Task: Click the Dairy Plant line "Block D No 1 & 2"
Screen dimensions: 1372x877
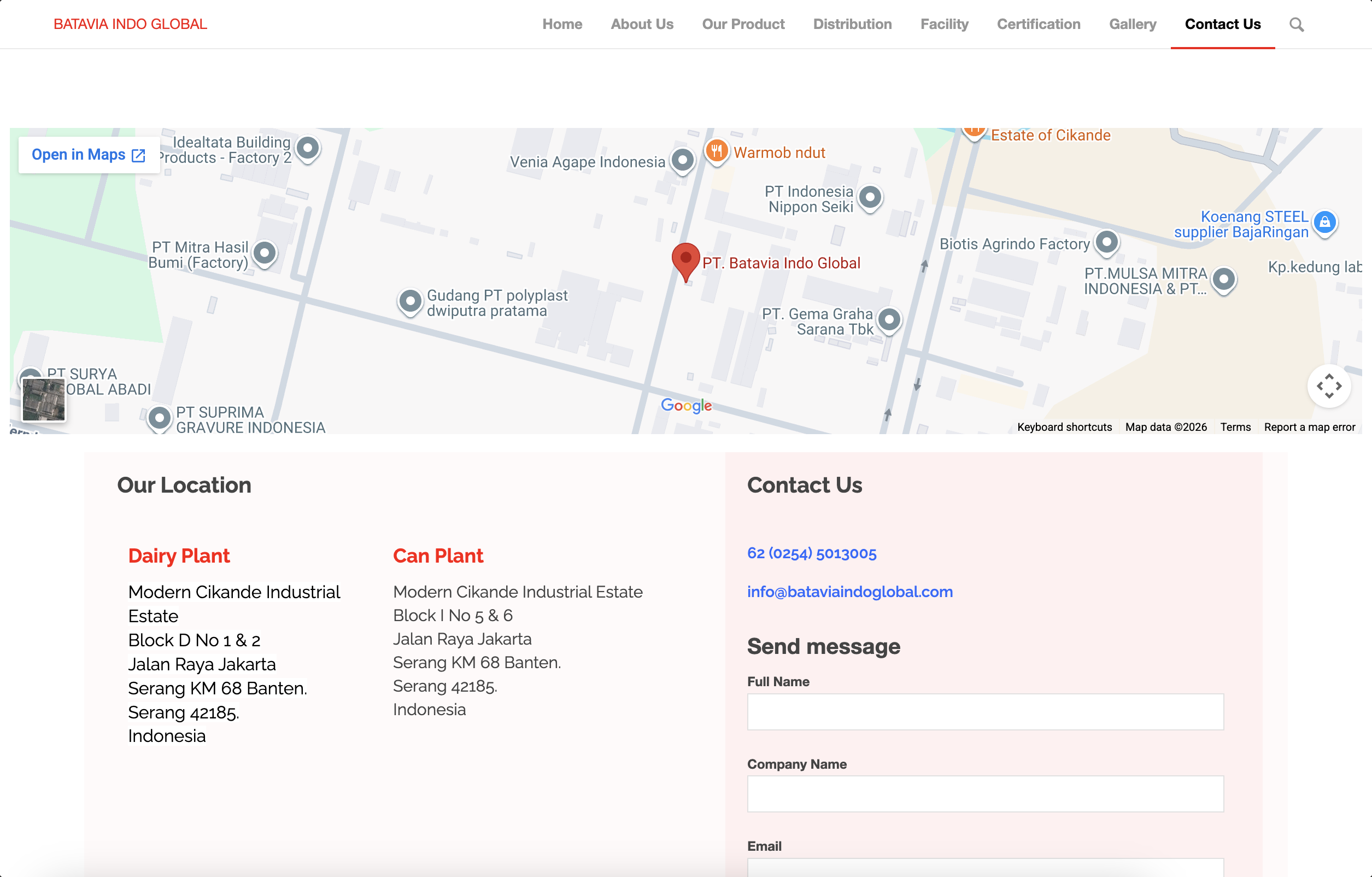Action: 194,640
